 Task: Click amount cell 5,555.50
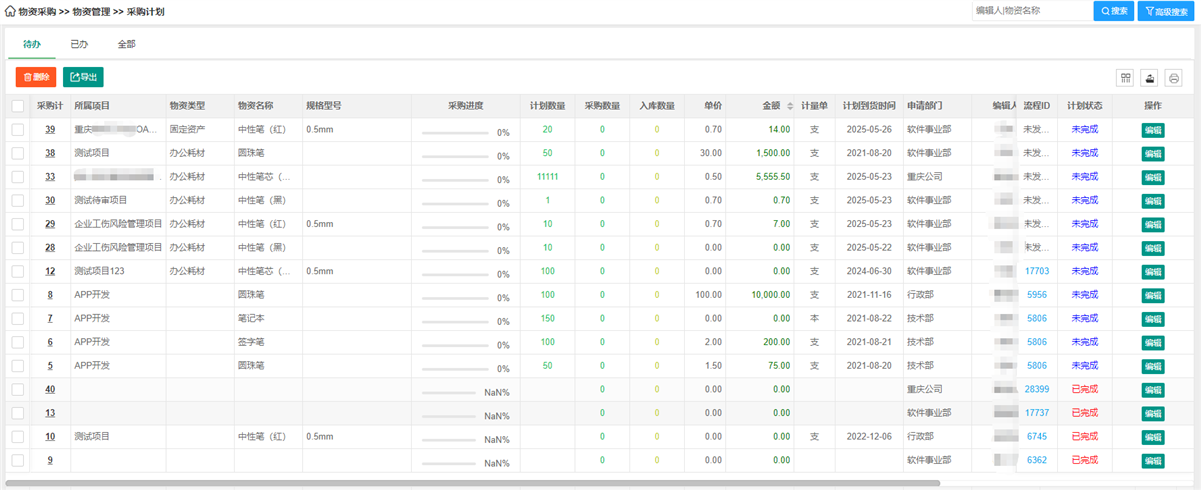(x=773, y=177)
